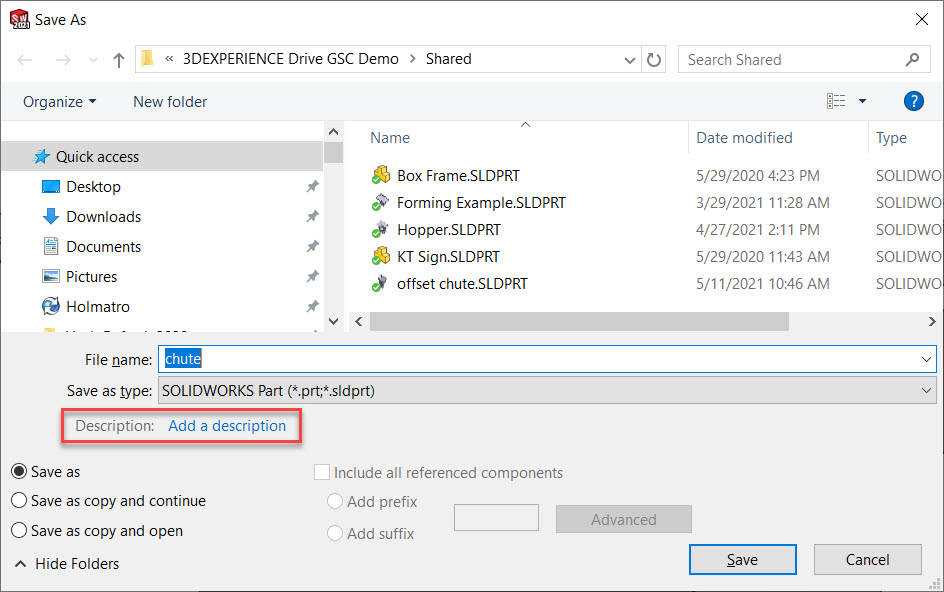Click the Holmatro shortcut icon
This screenshot has width=944, height=592.
[51, 307]
